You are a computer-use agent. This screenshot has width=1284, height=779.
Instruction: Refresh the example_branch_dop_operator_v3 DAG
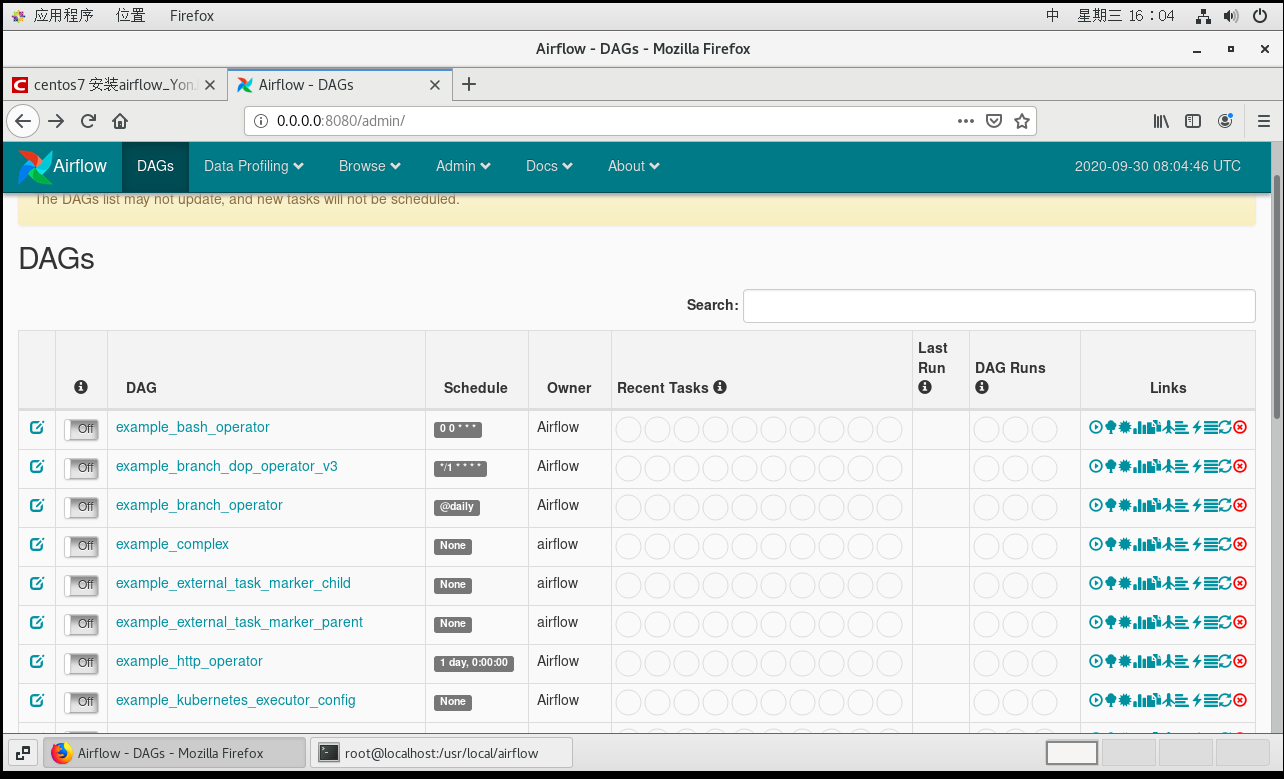[x=1225, y=466]
